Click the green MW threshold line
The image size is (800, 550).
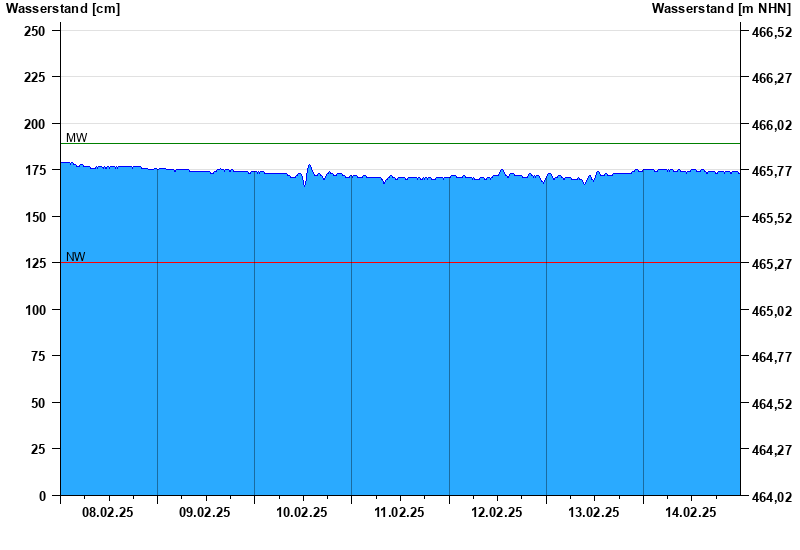coord(401,143)
